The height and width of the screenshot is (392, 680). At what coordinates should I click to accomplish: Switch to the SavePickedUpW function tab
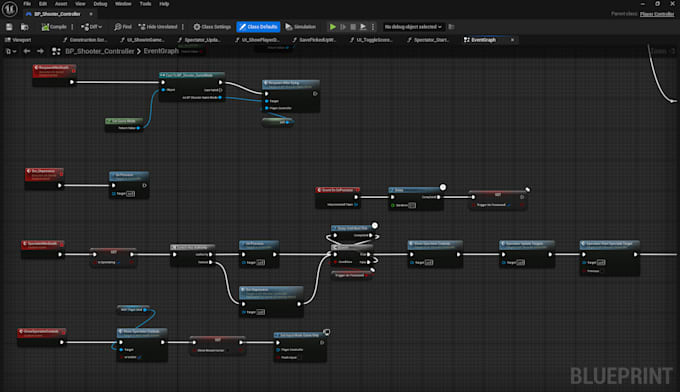coord(314,40)
